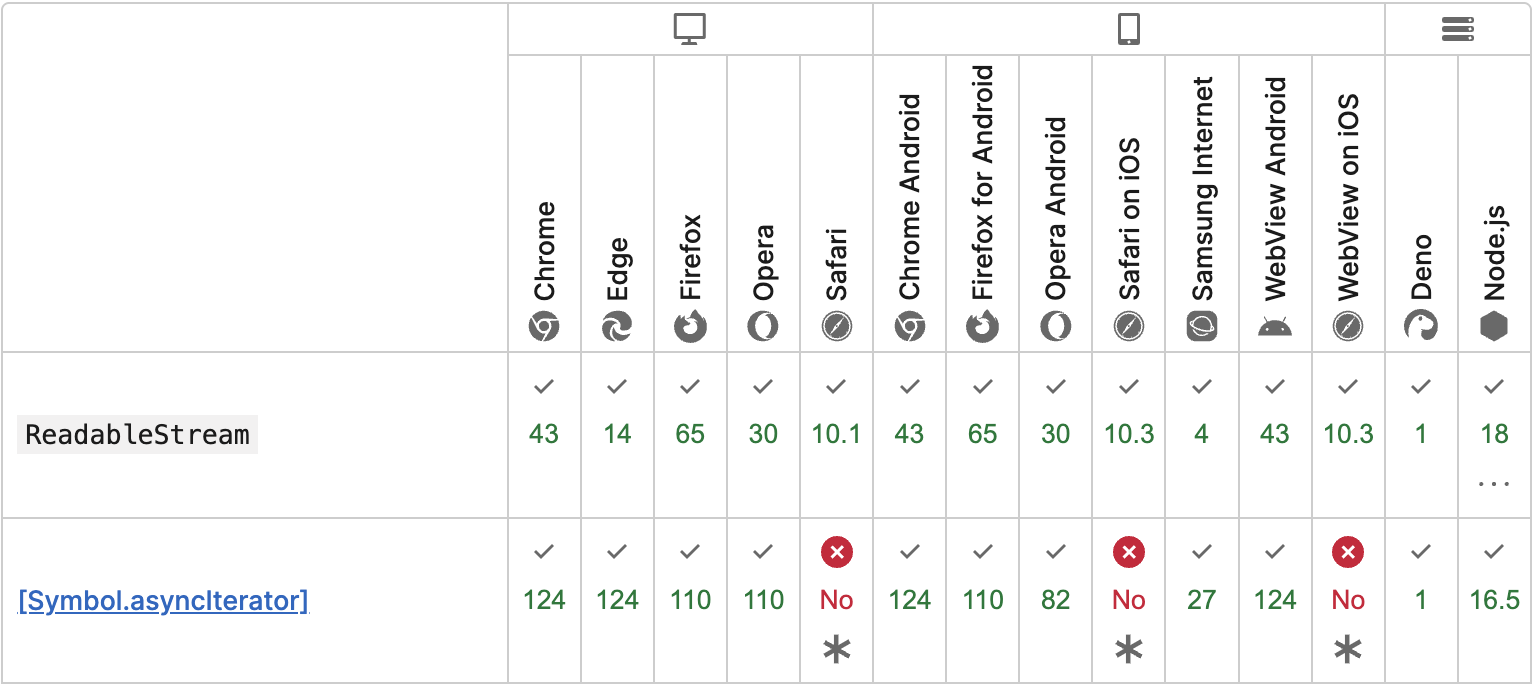
Task: Click the Chrome browser logo icon
Action: 544,327
